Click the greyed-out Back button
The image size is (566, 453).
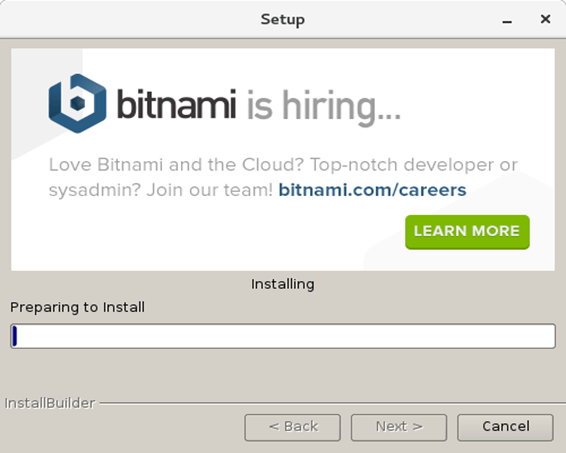[293, 427]
